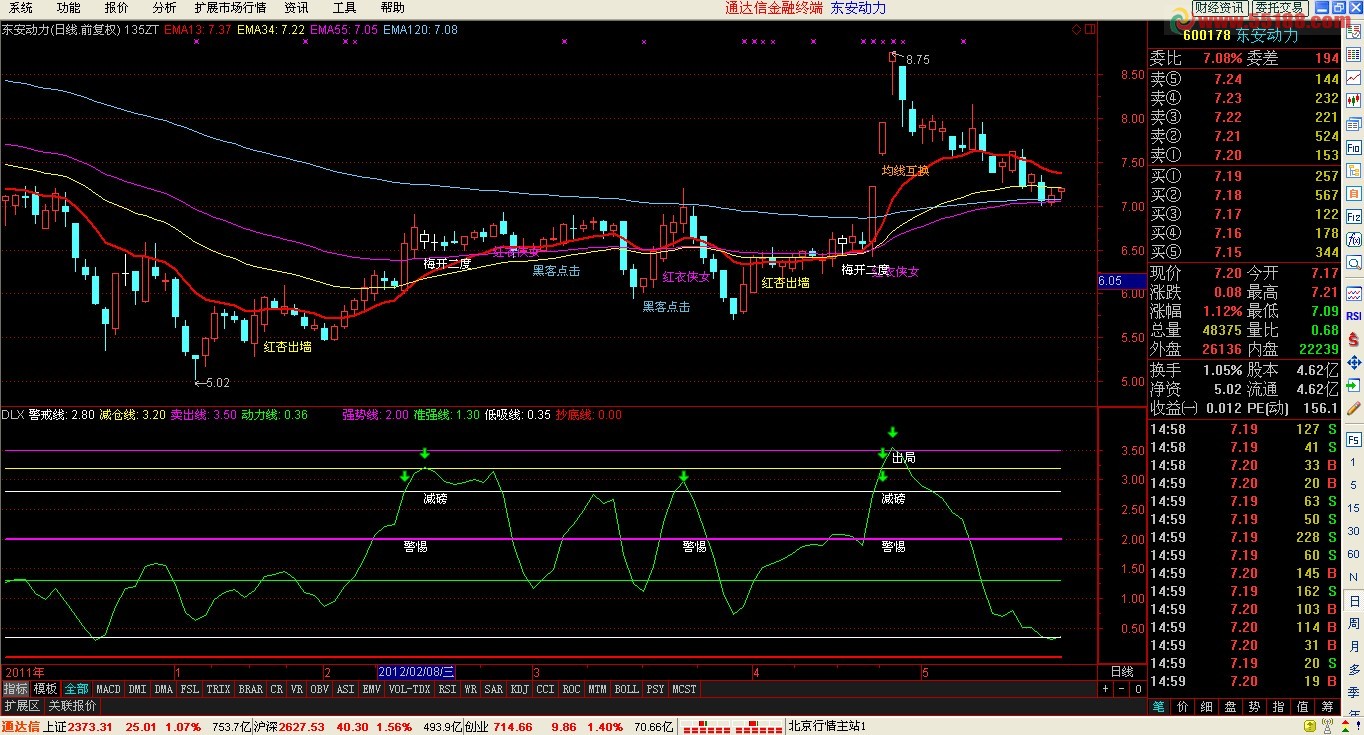The width and height of the screenshot is (1364, 735).
Task: Switch to the MACD indicator tab
Action: pos(108,689)
